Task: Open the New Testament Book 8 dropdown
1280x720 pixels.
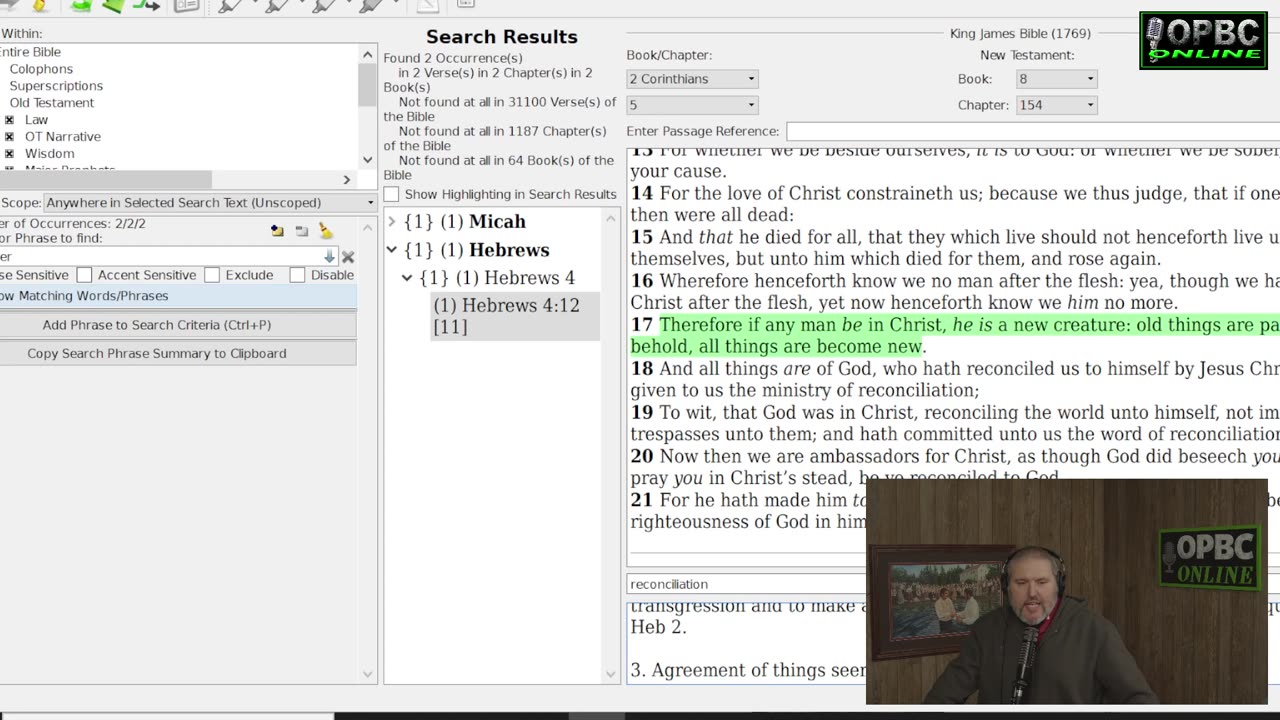Action: coord(1055,79)
